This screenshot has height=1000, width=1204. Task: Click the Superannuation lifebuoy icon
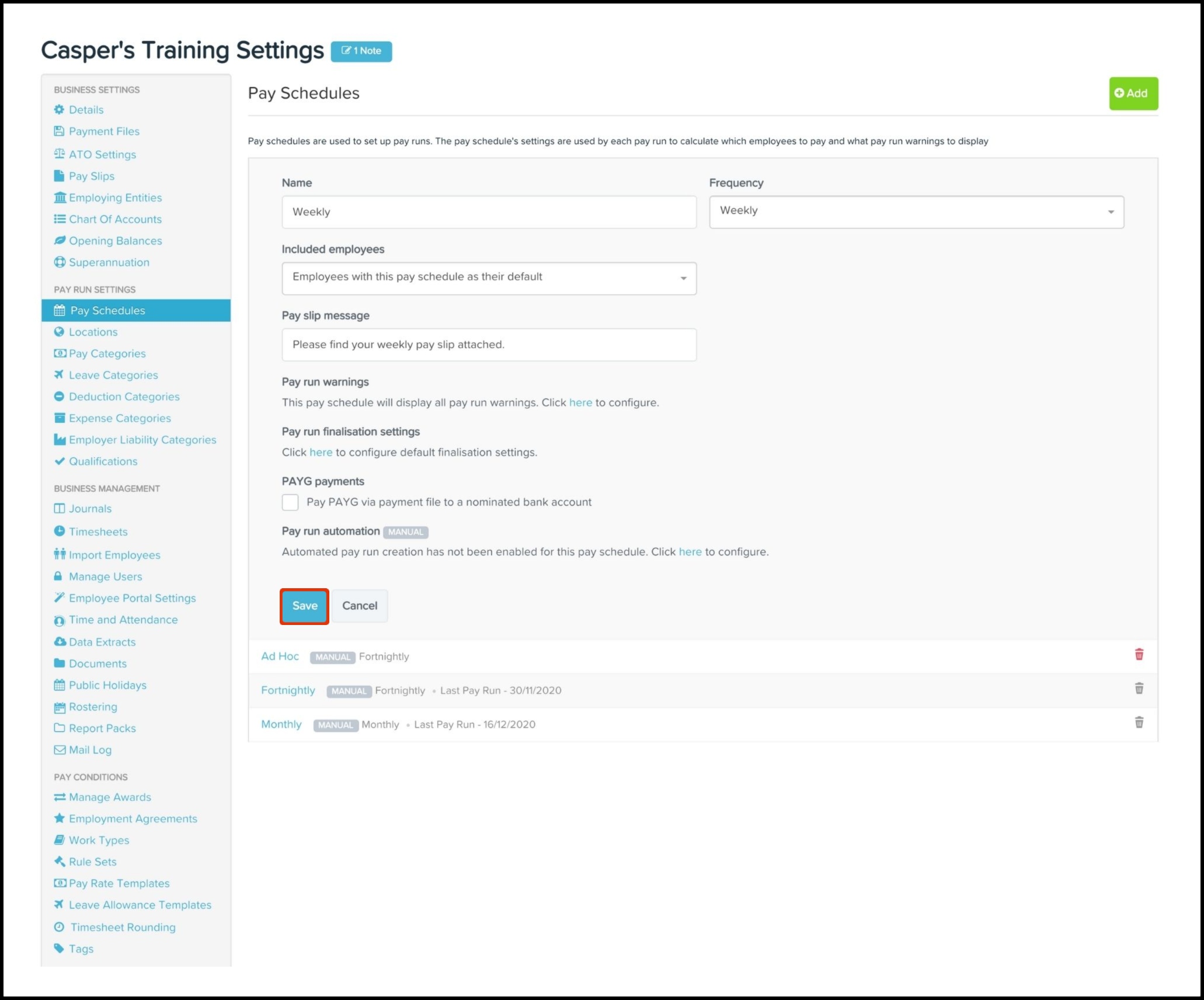(59, 262)
